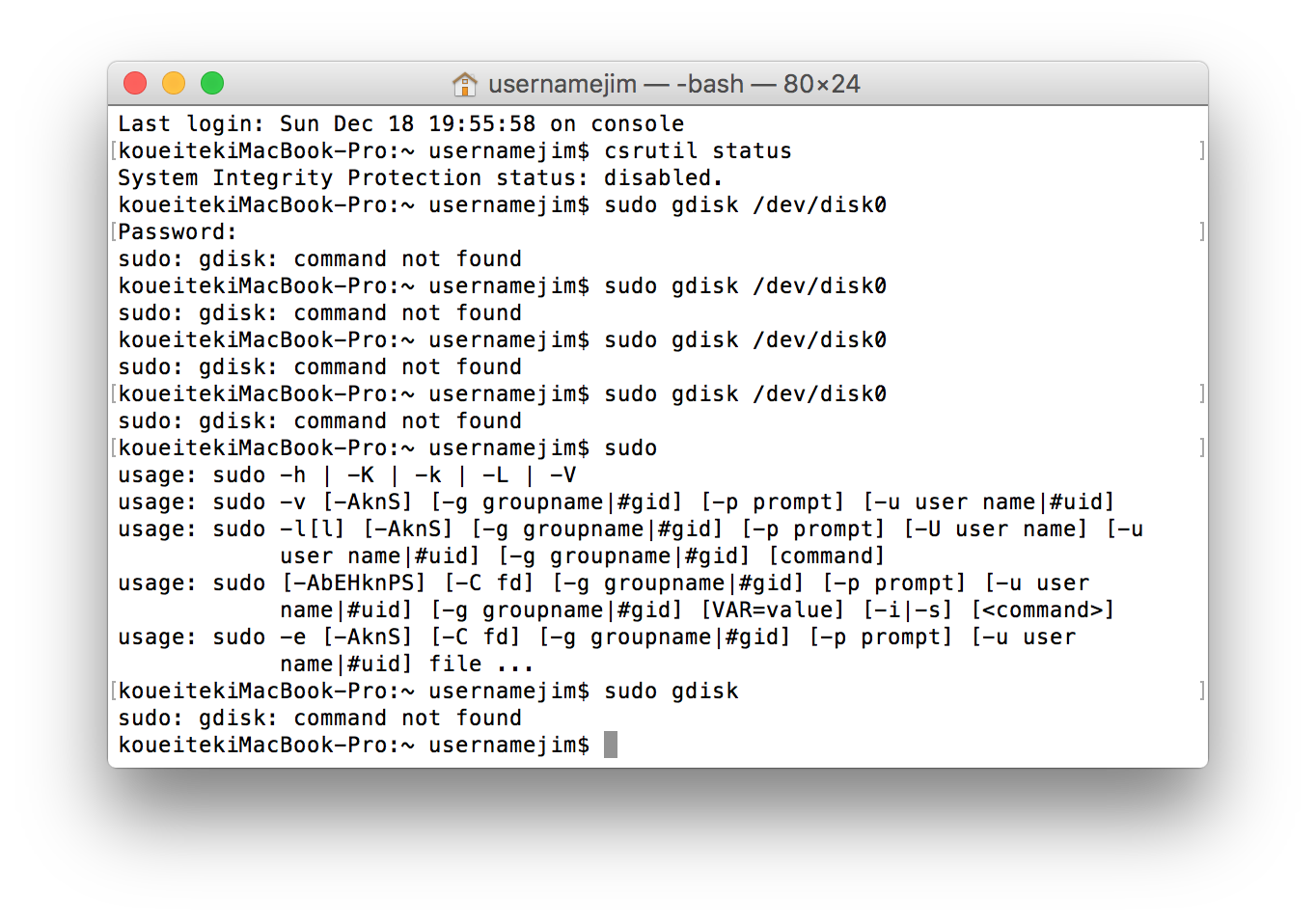Click the 'usage: sudo -h | -K' line
Image resolution: width=1316 pixels, height=922 pixels.
coord(347,475)
